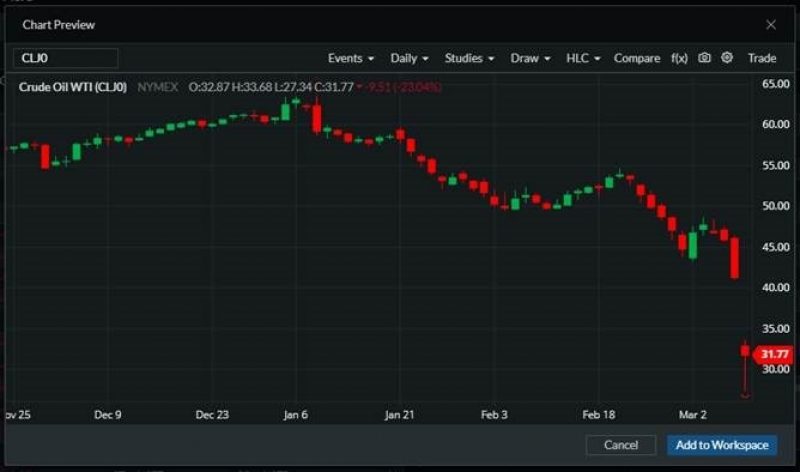Click the 55.00 price axis label
Screen dimensions: 800x472
pos(776,165)
